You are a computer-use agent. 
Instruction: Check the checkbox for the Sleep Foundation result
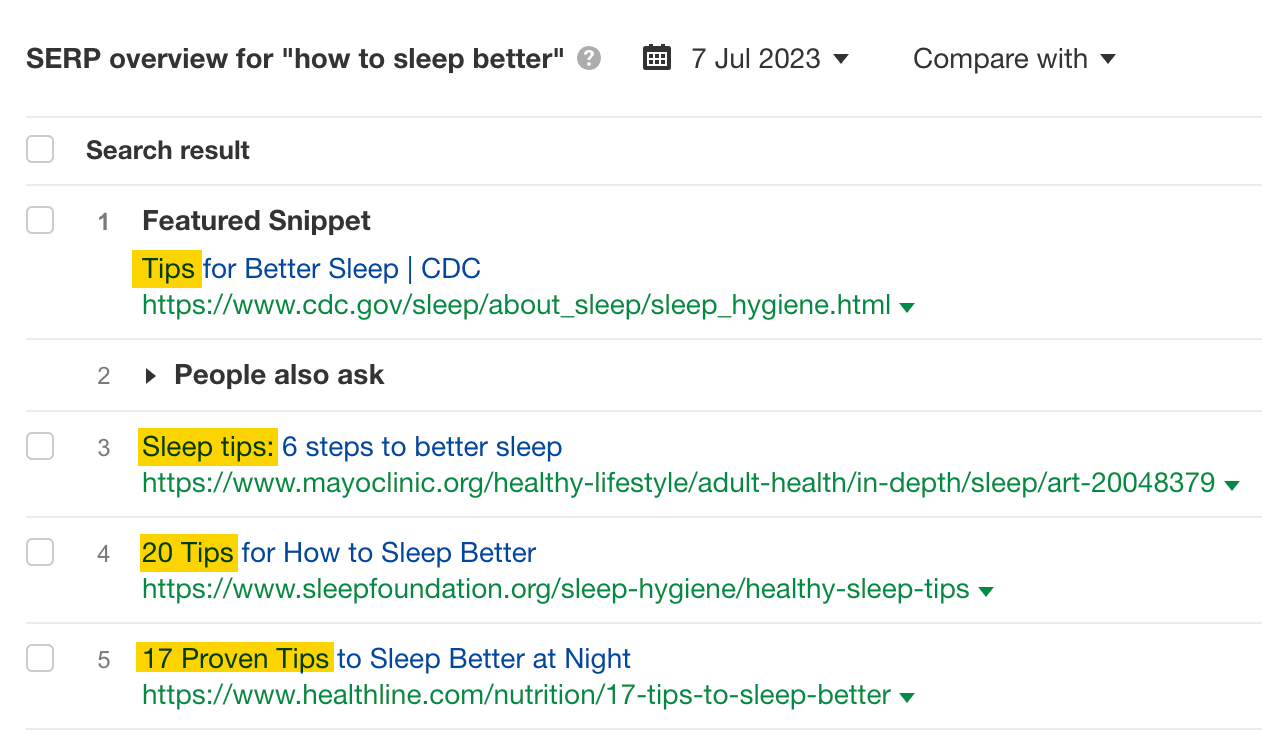pyautogui.click(x=39, y=552)
